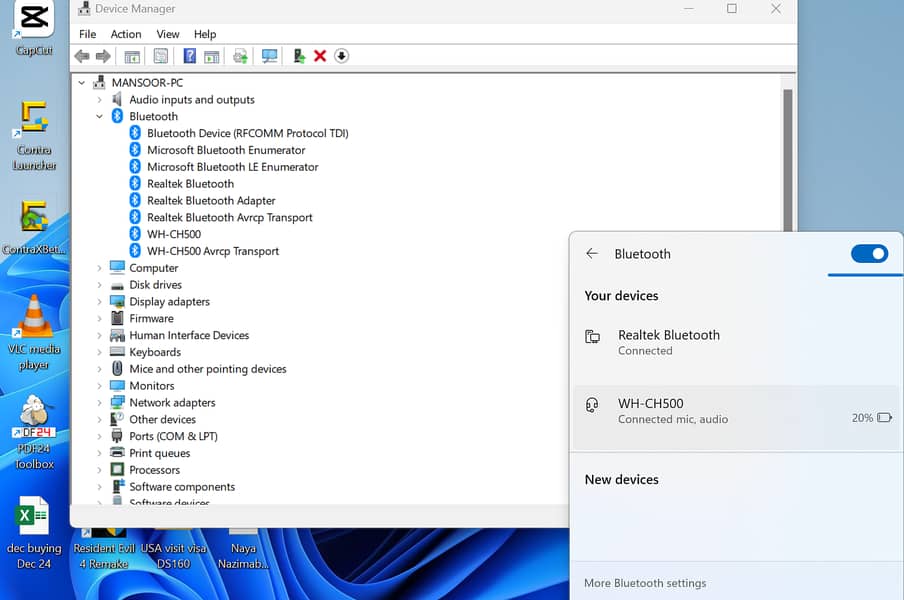
Task: Toggle the show/hide console tree toolbar icon
Action: (x=132, y=56)
